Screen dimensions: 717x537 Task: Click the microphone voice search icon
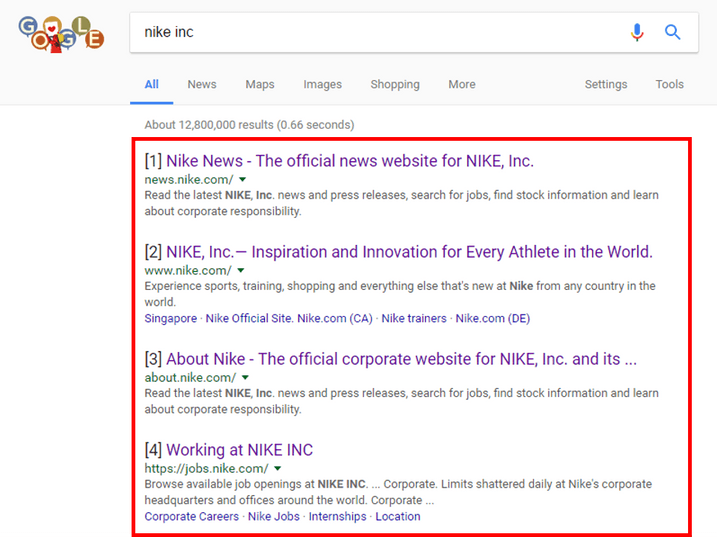coord(637,32)
